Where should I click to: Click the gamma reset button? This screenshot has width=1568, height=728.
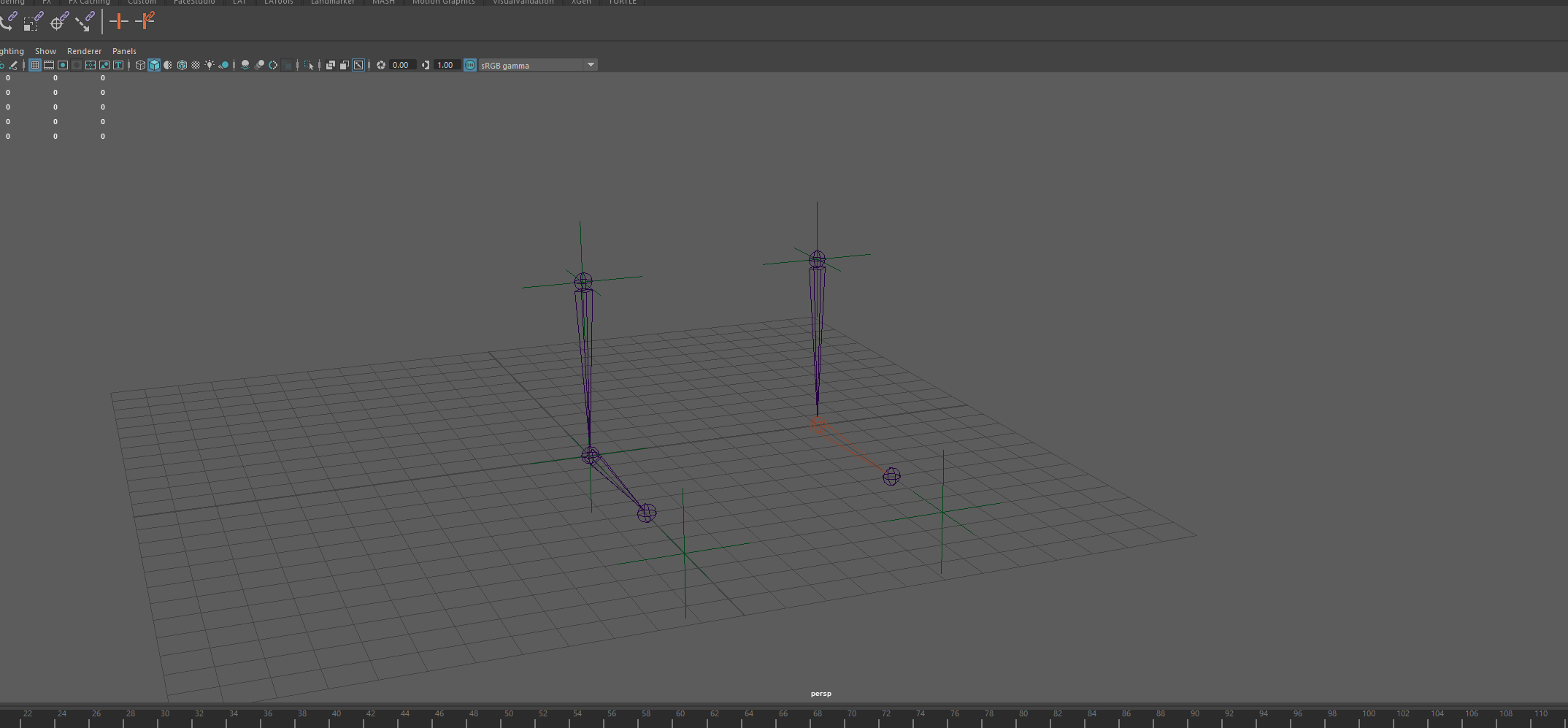(426, 66)
